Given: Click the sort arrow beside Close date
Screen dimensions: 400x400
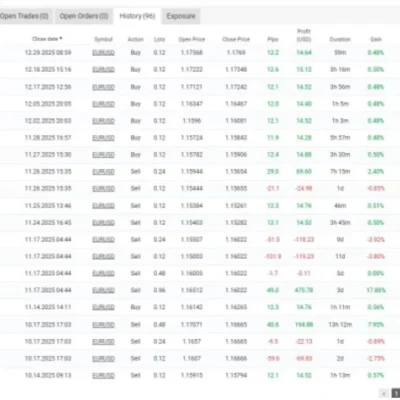Looking at the screenshot, I should tap(61, 39).
